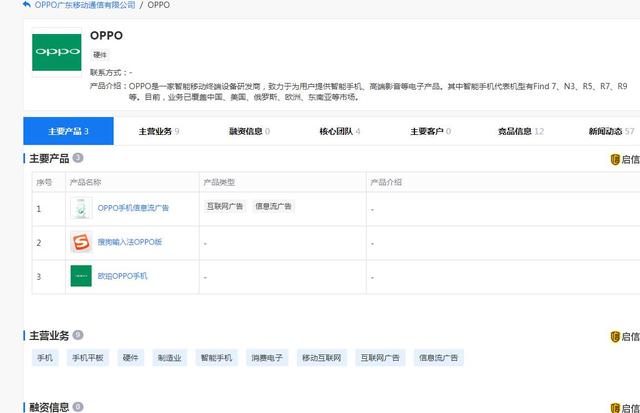Click the 移动互联网 business tag
The height and width of the screenshot is (413, 640).
click(x=321, y=357)
